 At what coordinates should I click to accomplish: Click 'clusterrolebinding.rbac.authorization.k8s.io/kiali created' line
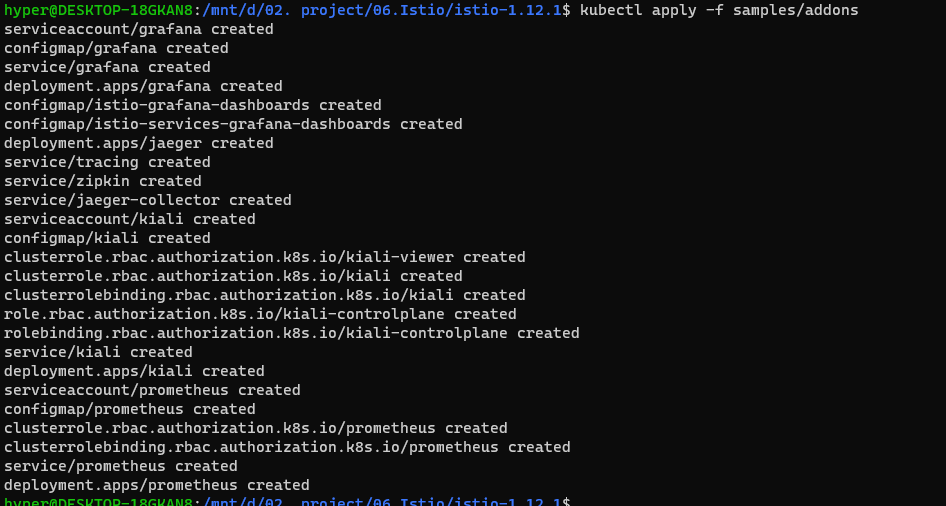pyautogui.click(x=265, y=295)
